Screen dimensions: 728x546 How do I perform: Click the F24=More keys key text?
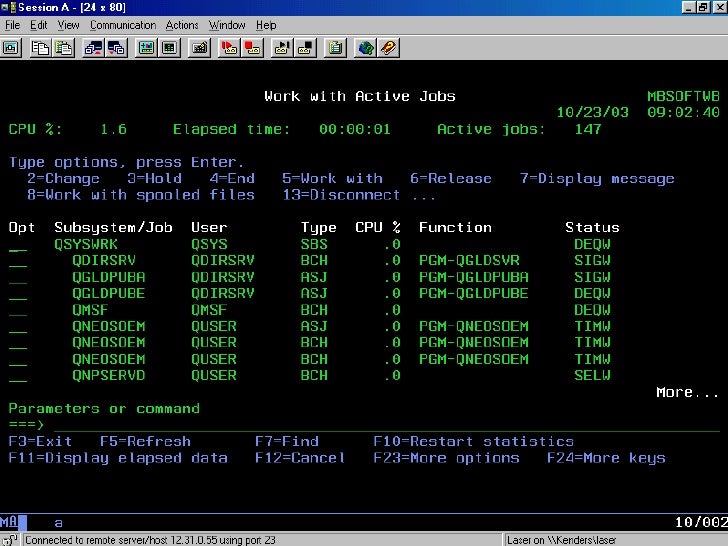[606, 458]
